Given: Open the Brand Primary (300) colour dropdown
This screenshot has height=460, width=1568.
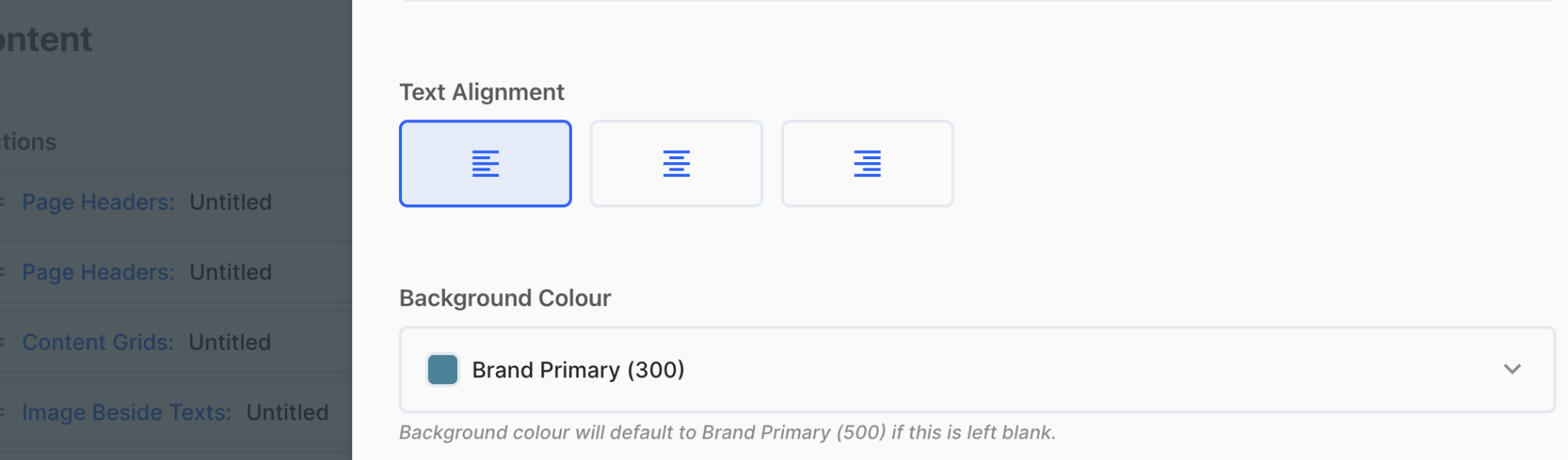Looking at the screenshot, I should [977, 370].
